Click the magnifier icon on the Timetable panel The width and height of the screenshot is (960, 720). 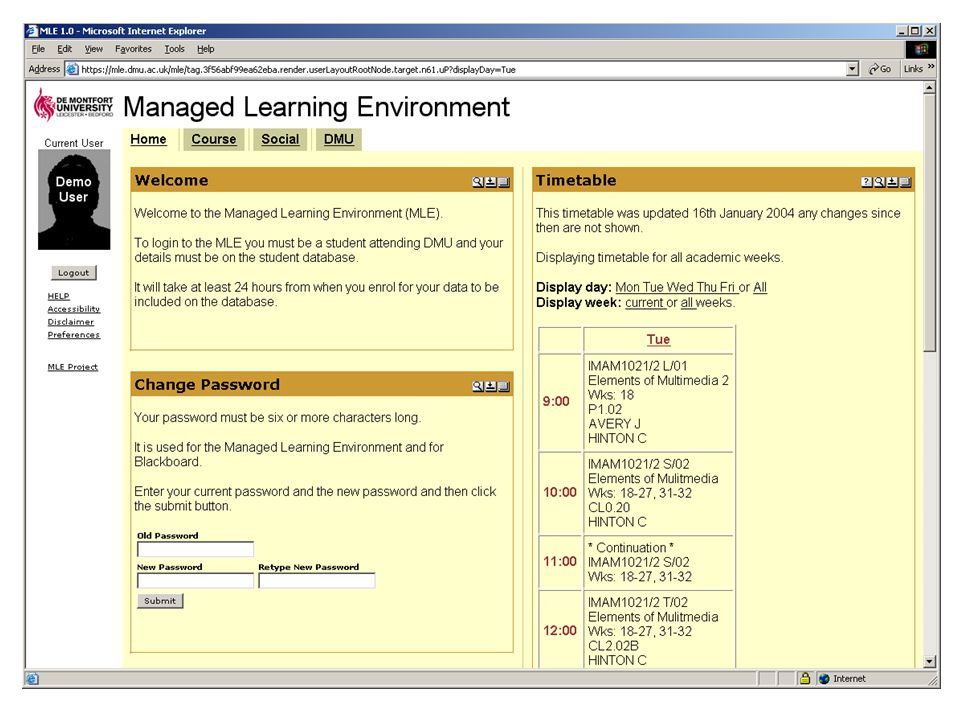879,182
